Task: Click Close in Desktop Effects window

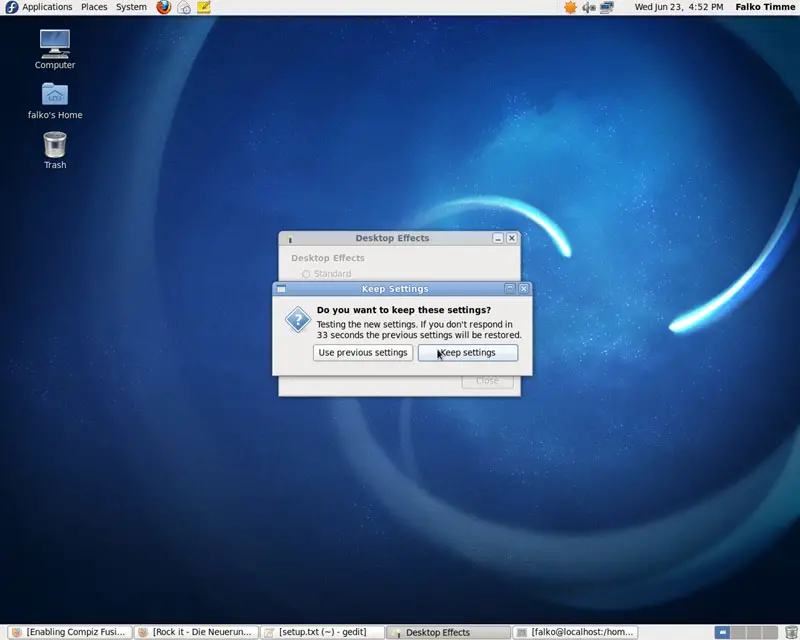Action: click(x=487, y=381)
